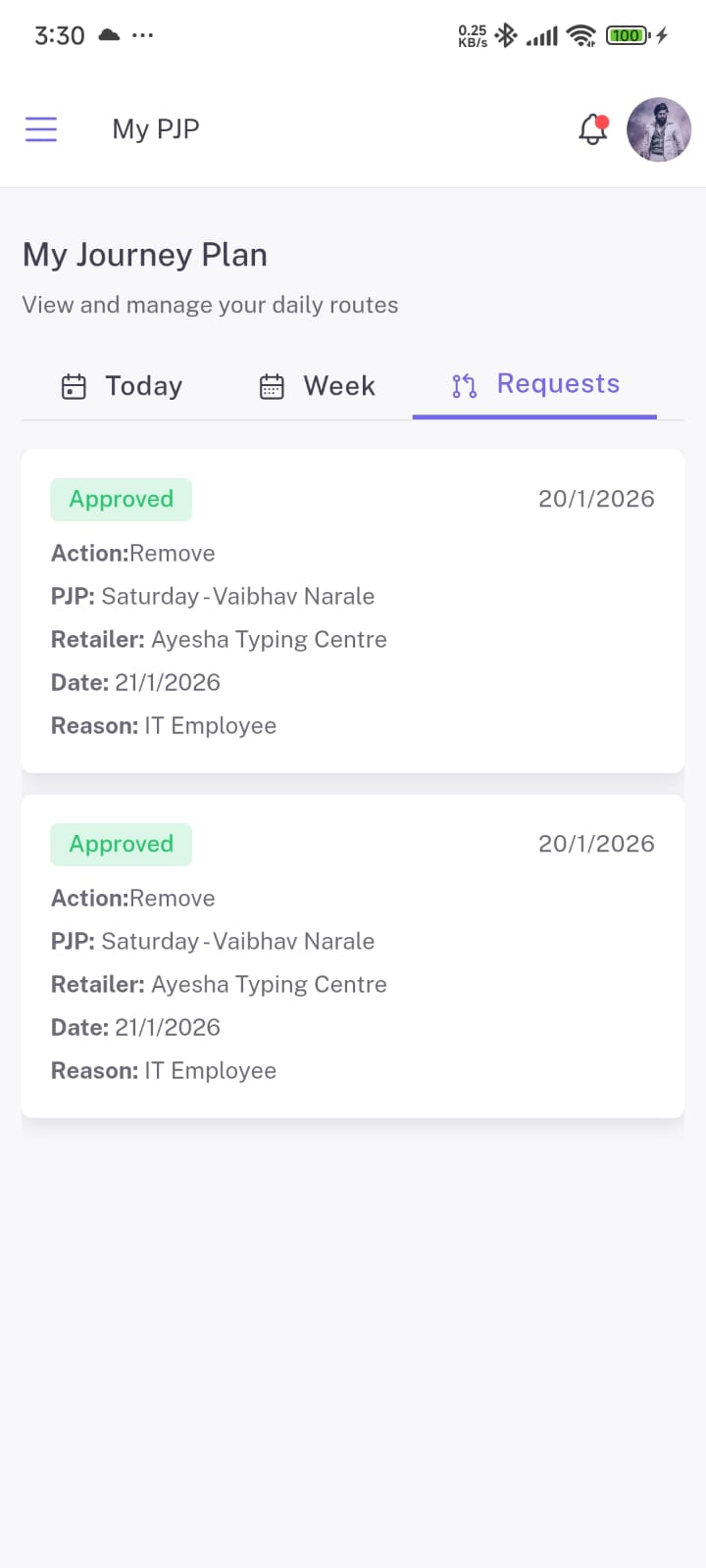
Task: Tap the Bluetooth icon in the status bar
Action: point(506,32)
